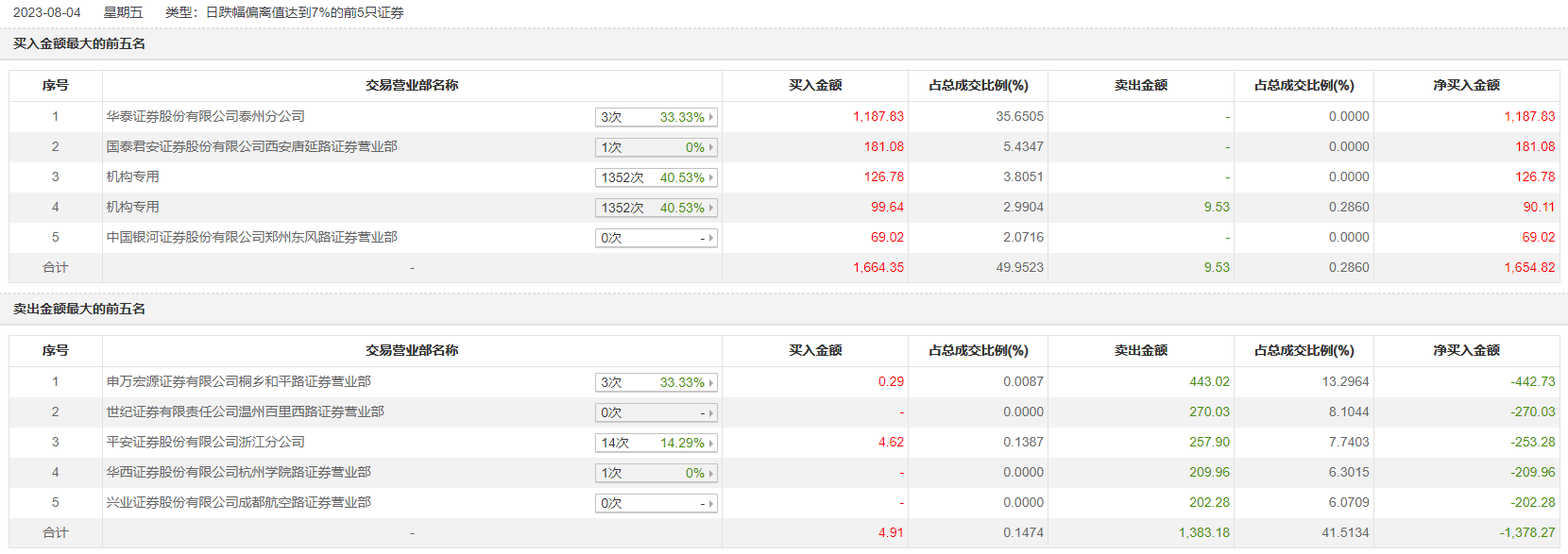Open 兴业证券成都航空路证券营业部 link
This screenshot has height=554, width=1568.
coord(238,502)
